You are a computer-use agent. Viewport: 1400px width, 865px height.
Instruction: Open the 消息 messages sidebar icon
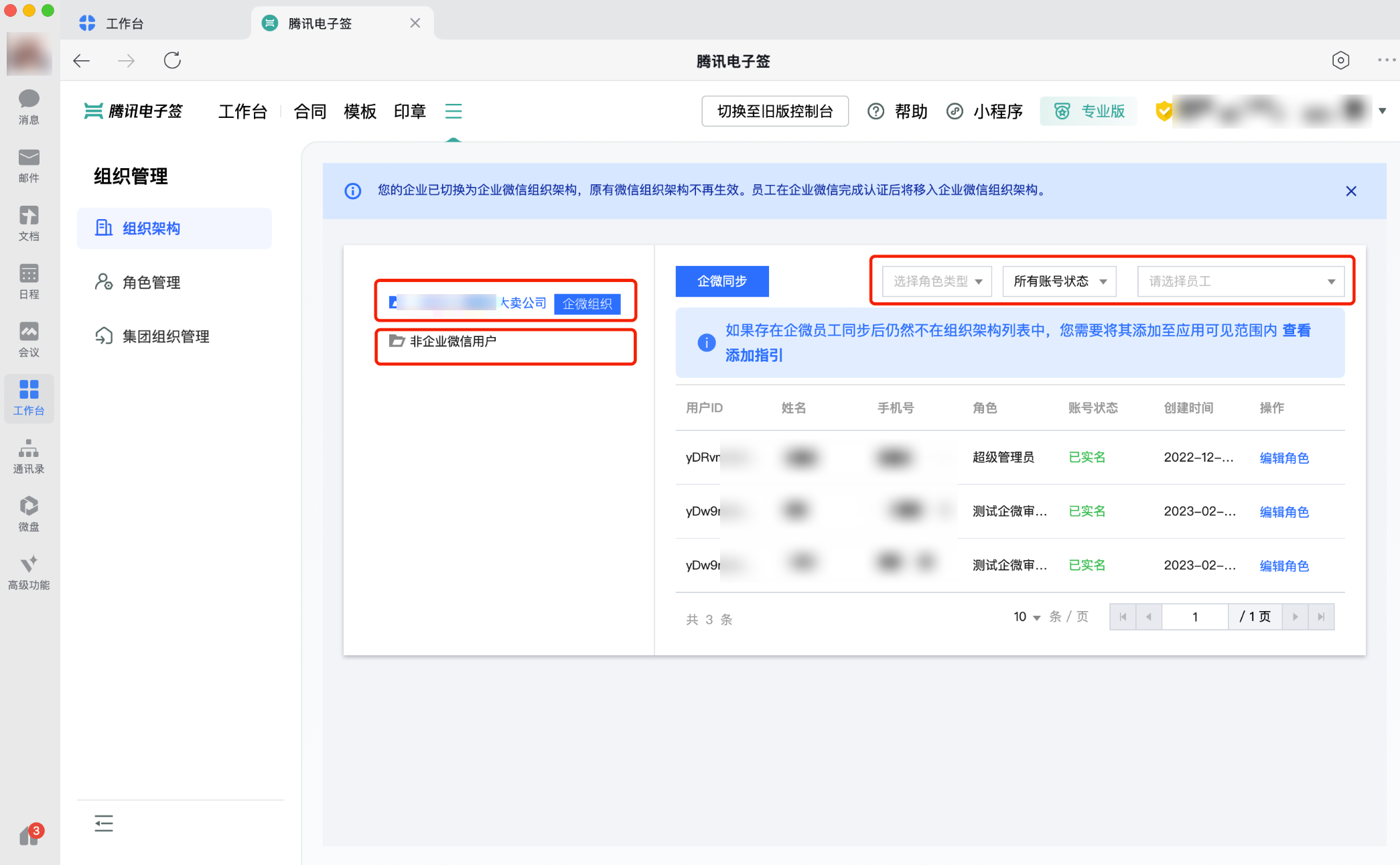coord(29,107)
